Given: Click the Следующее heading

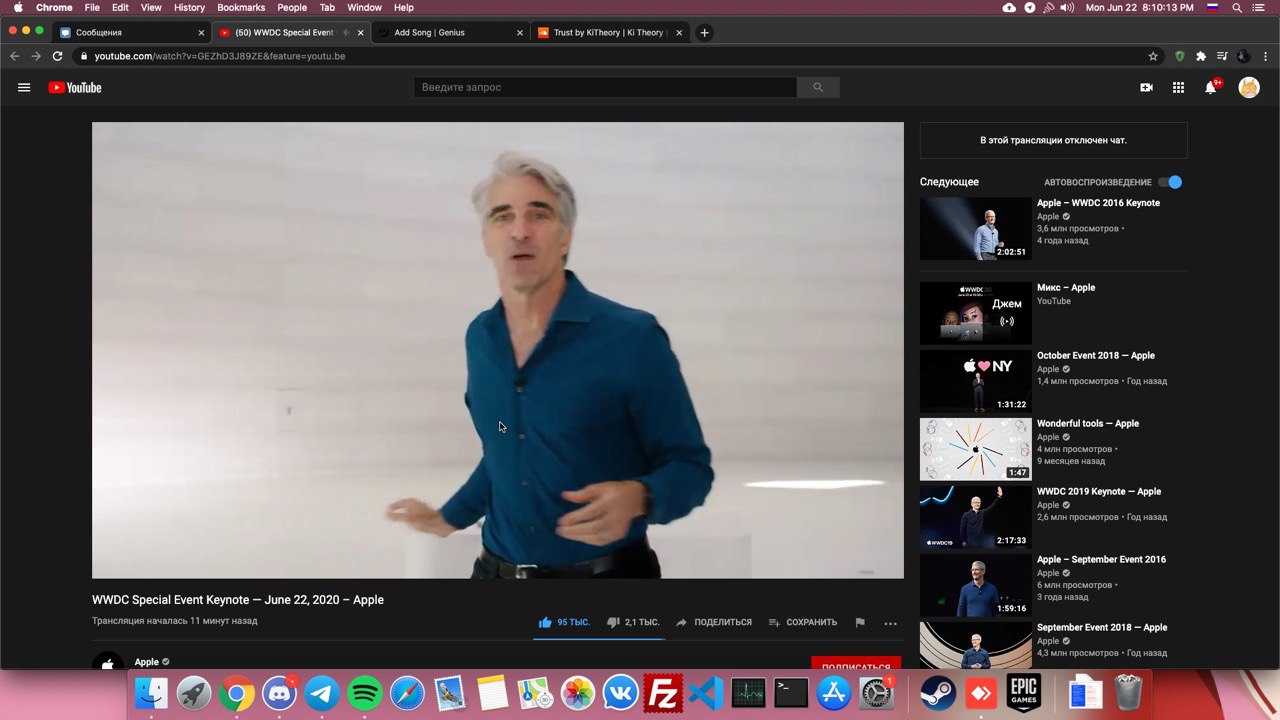Looking at the screenshot, I should click(x=949, y=182).
